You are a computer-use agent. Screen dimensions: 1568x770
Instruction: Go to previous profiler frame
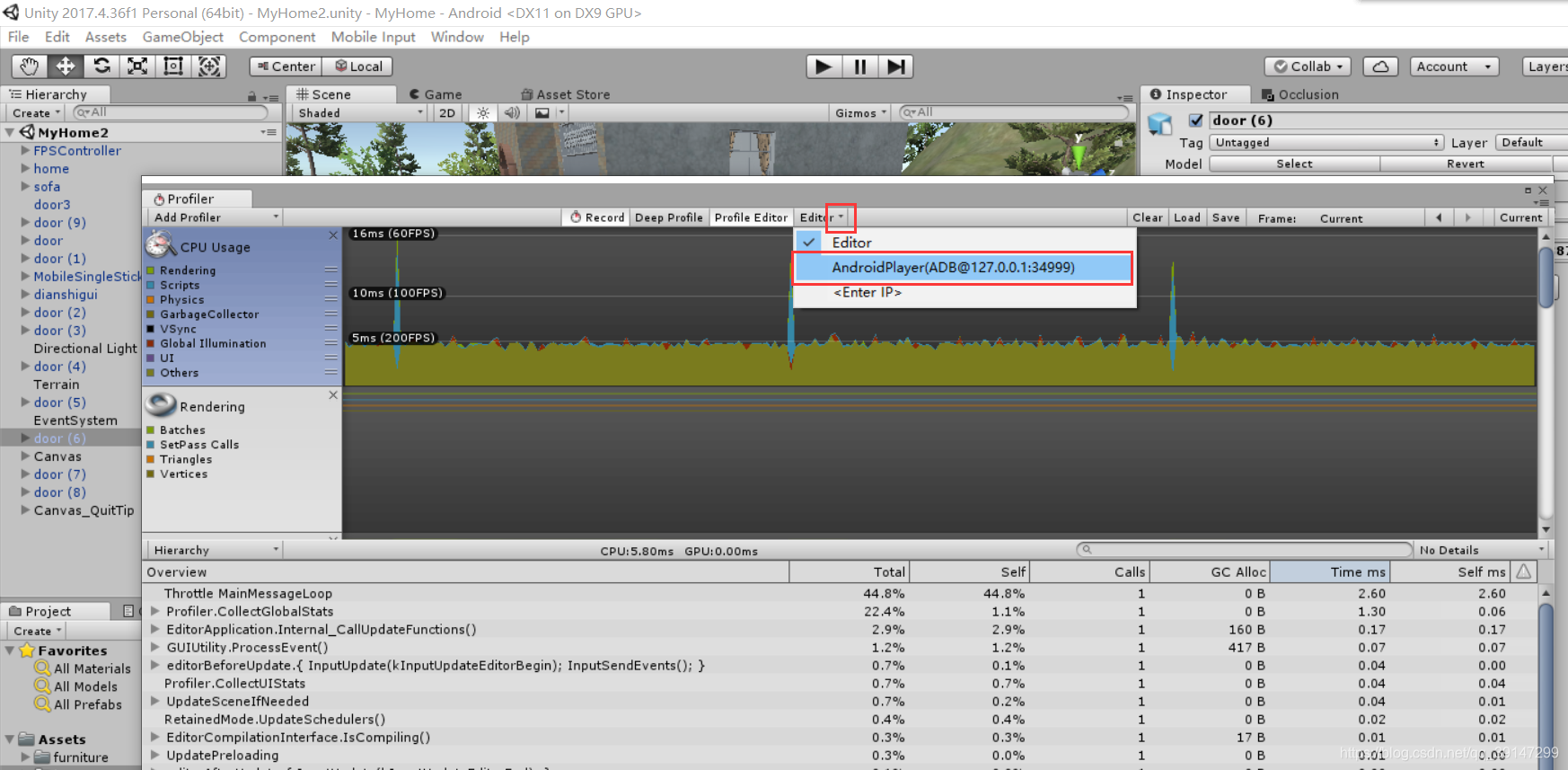1439,217
